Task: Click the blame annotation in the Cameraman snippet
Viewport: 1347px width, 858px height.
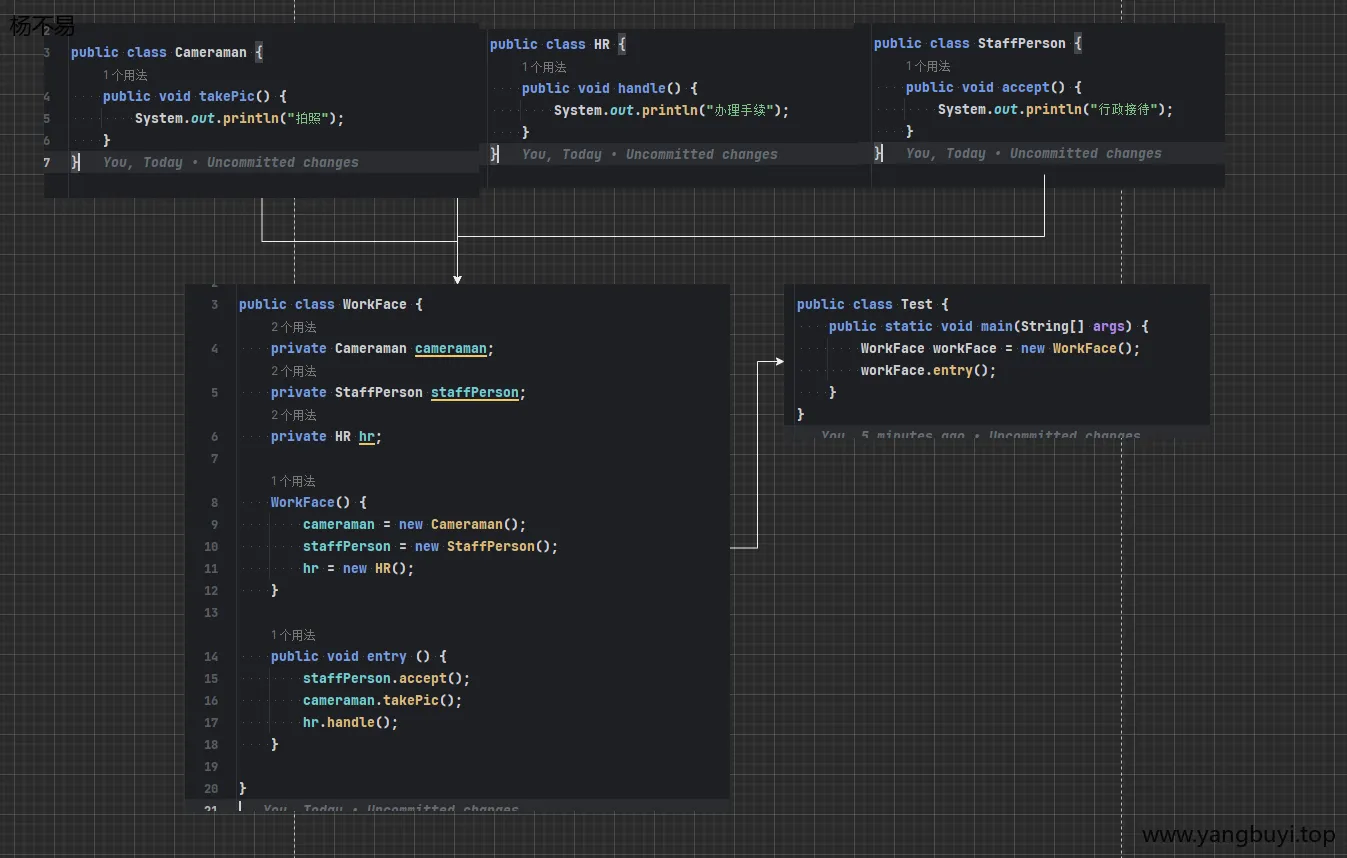Action: coord(230,162)
